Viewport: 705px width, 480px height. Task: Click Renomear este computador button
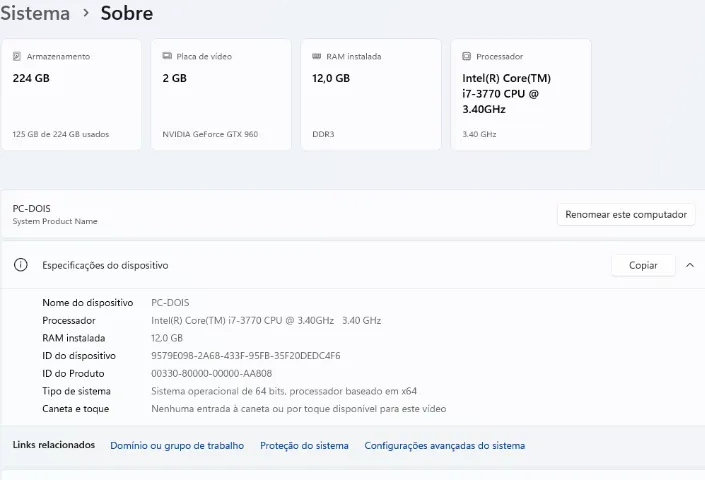626,214
